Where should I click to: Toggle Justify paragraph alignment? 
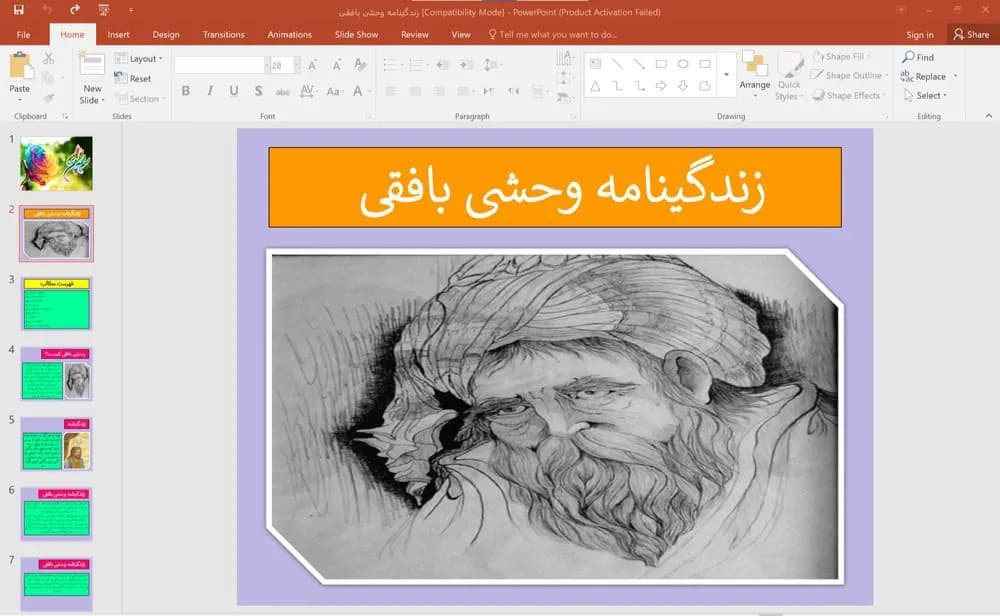point(466,92)
